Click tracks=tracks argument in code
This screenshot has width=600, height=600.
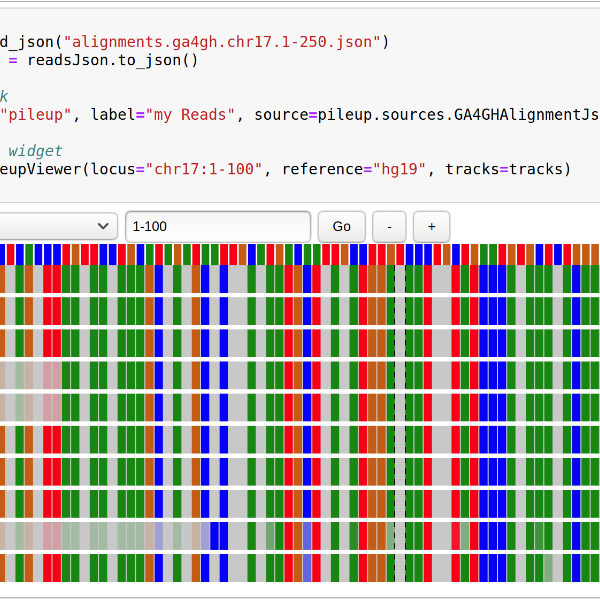[x=508, y=169]
